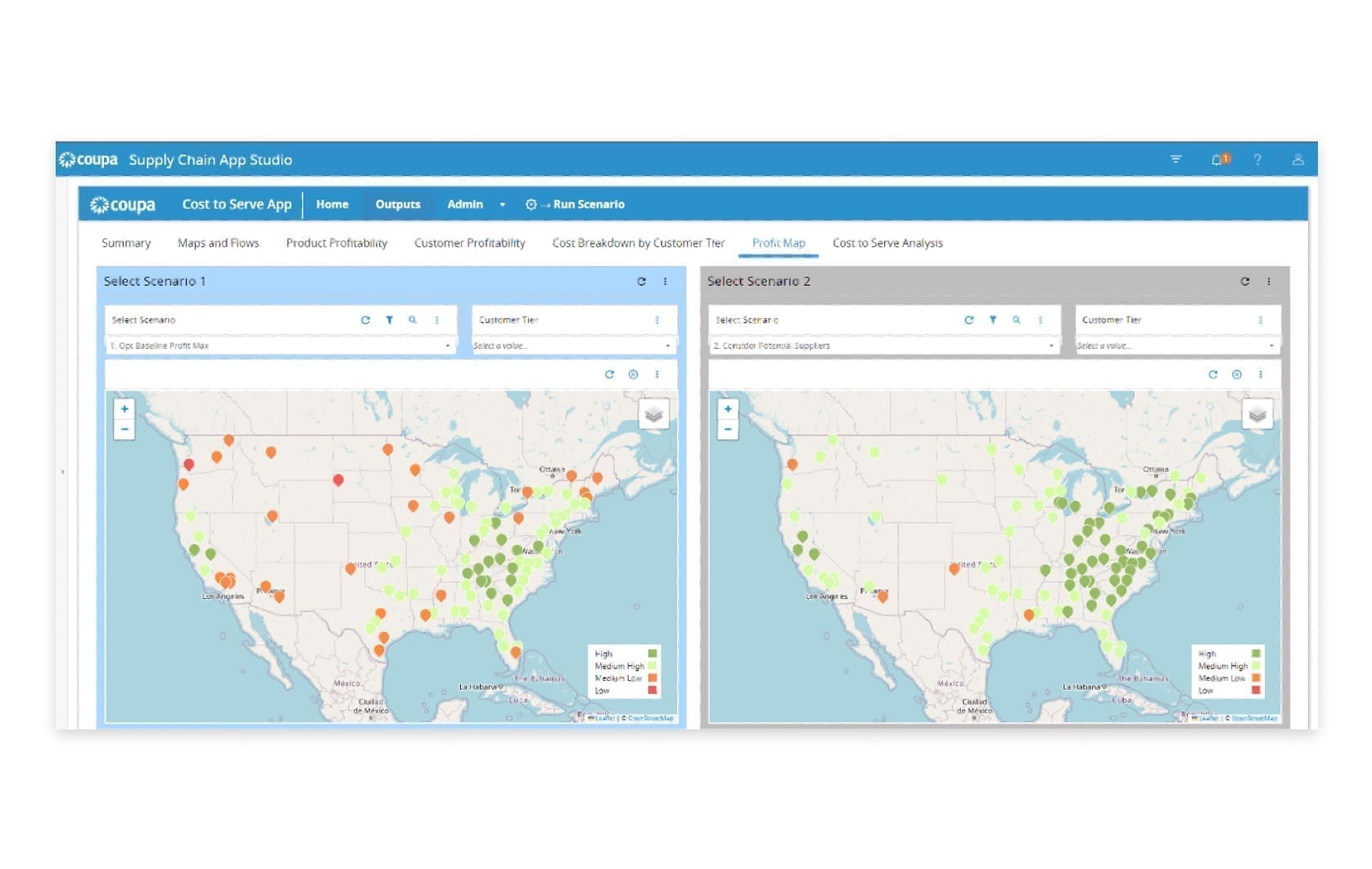Screen dimensions: 1372x869
Task: Click the target icon above the Scenario 2 map
Action: [1236, 374]
